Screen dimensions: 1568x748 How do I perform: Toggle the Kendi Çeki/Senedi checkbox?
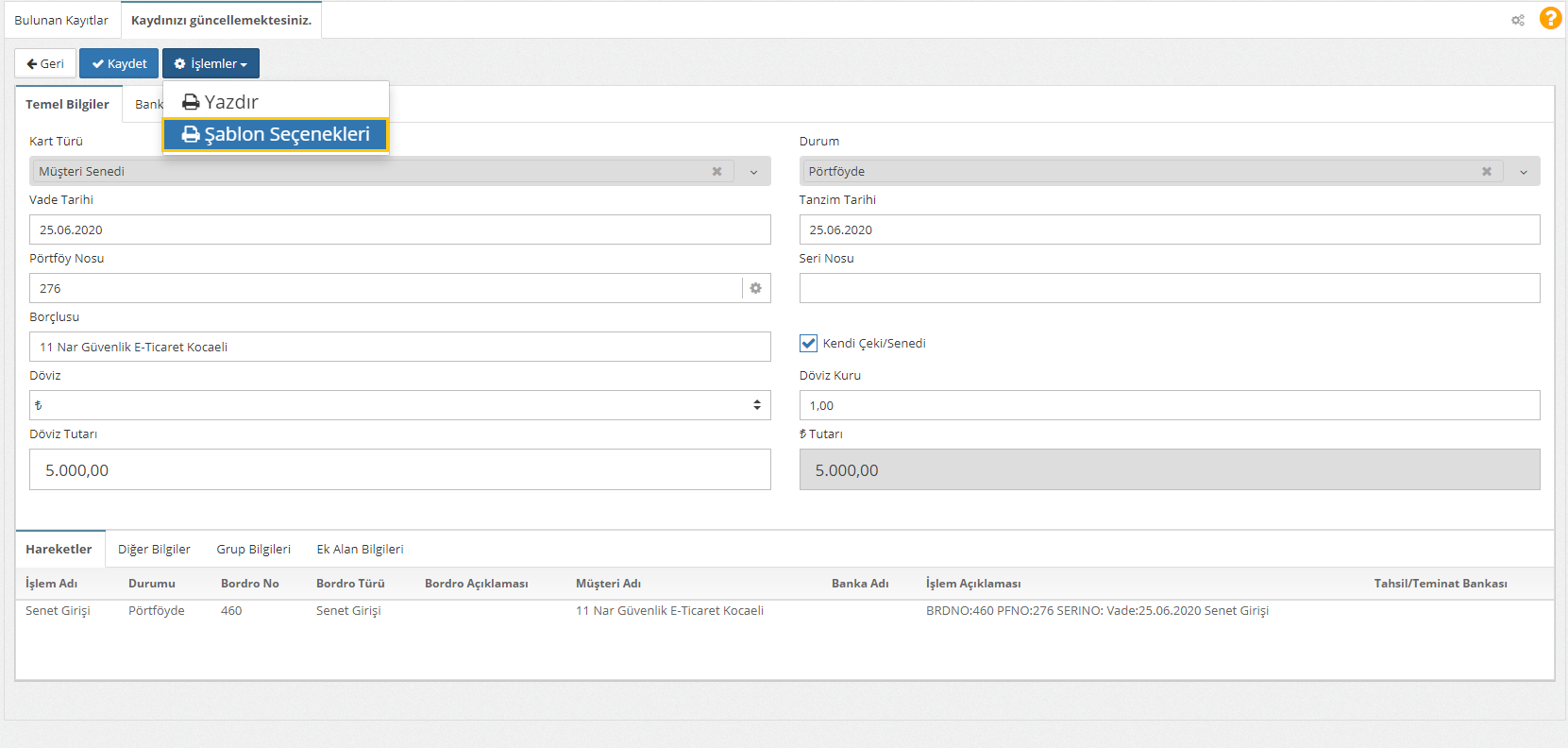tap(808, 343)
